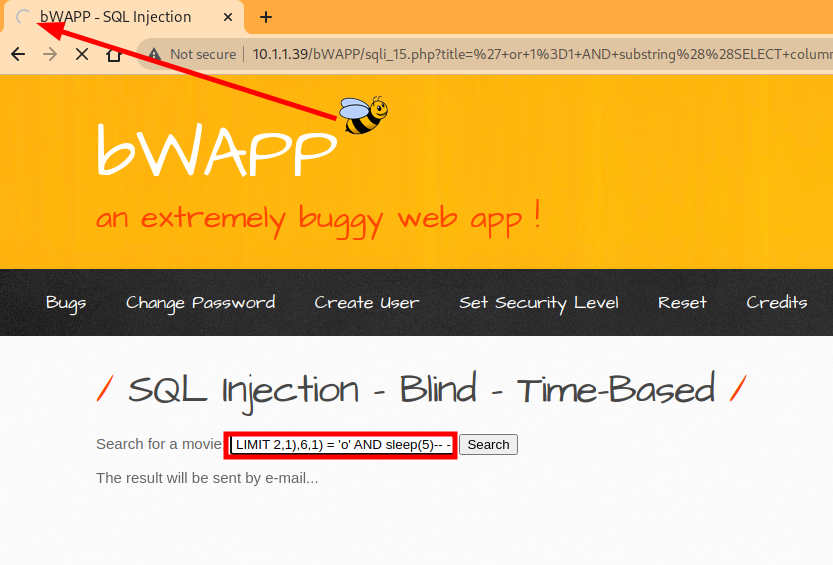Click the 'SQL Injection - Blind - Time-Based' heading
Screen dimensions: 833x565
coord(422,390)
